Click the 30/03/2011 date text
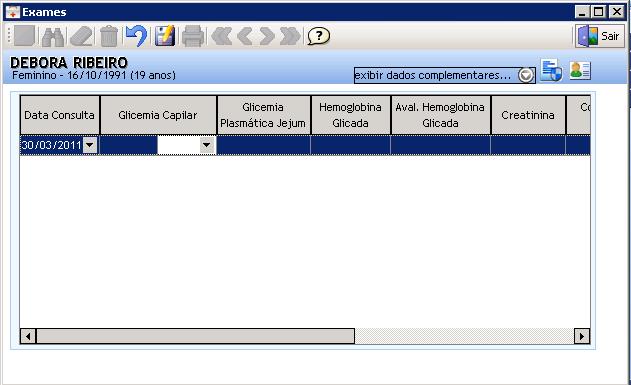631x385 pixels. 52,145
